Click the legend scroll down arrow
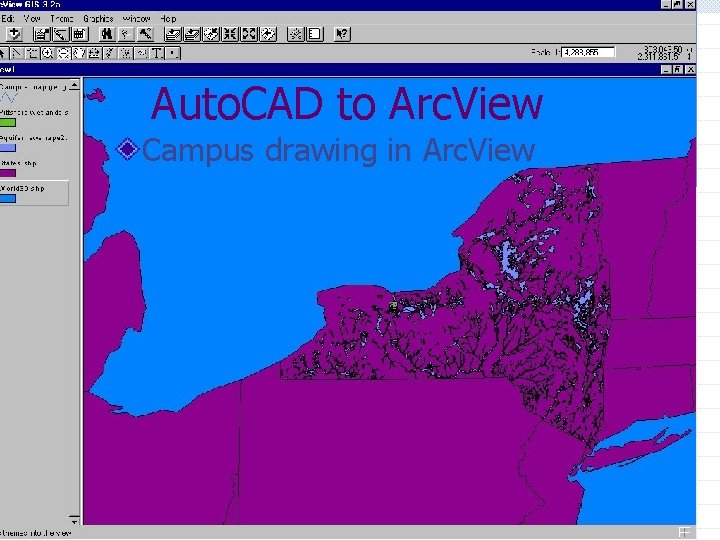The image size is (720, 540). click(x=74, y=520)
